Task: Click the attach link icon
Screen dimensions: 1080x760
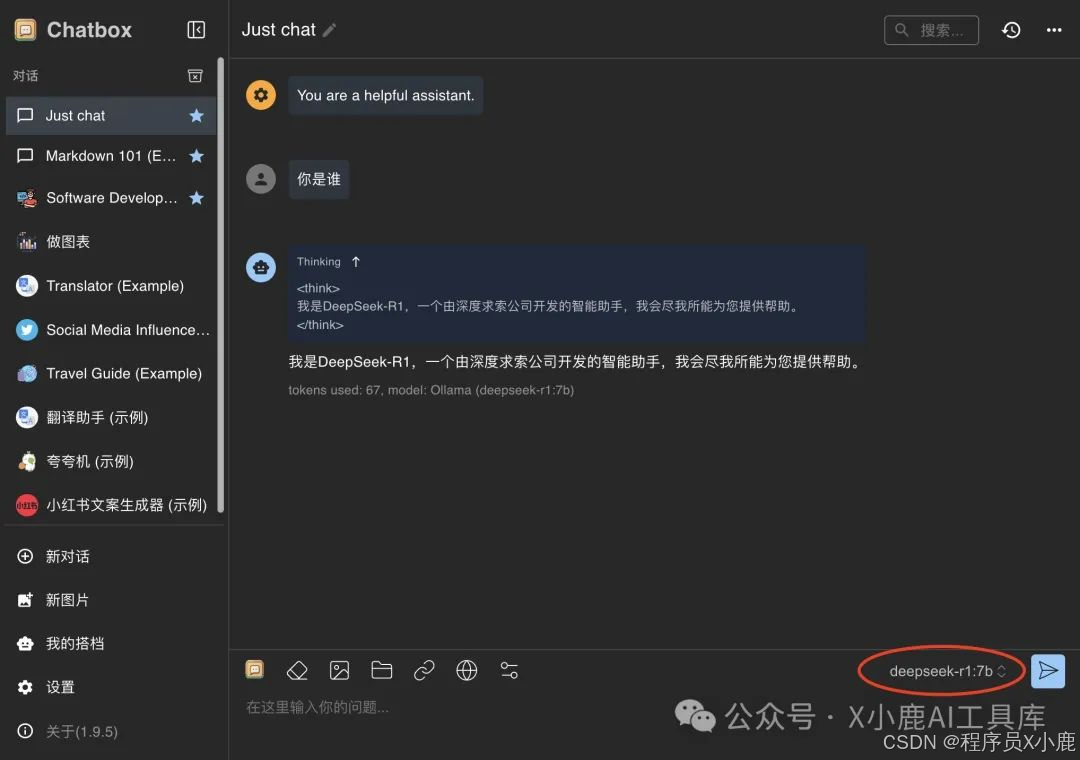Action: pyautogui.click(x=424, y=670)
